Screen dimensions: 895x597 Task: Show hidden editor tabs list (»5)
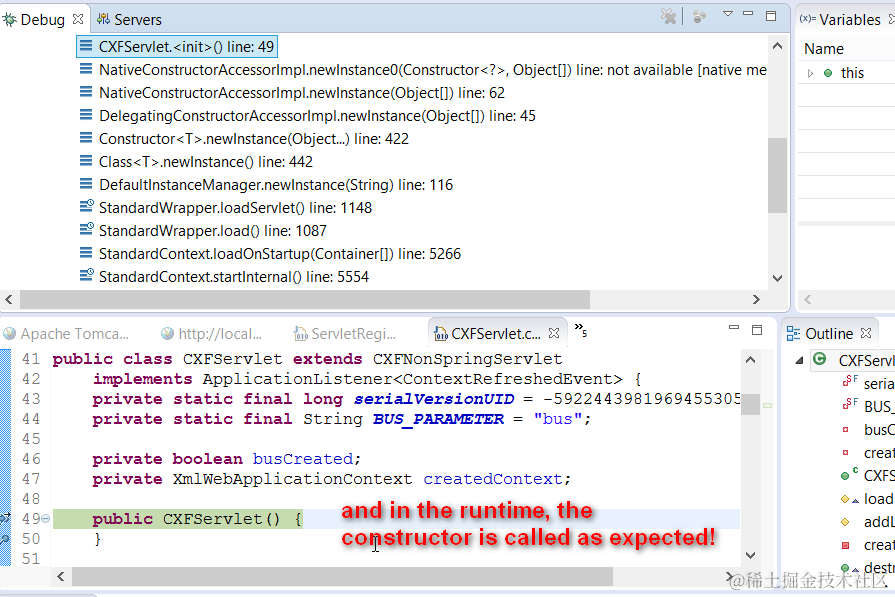tap(580, 330)
